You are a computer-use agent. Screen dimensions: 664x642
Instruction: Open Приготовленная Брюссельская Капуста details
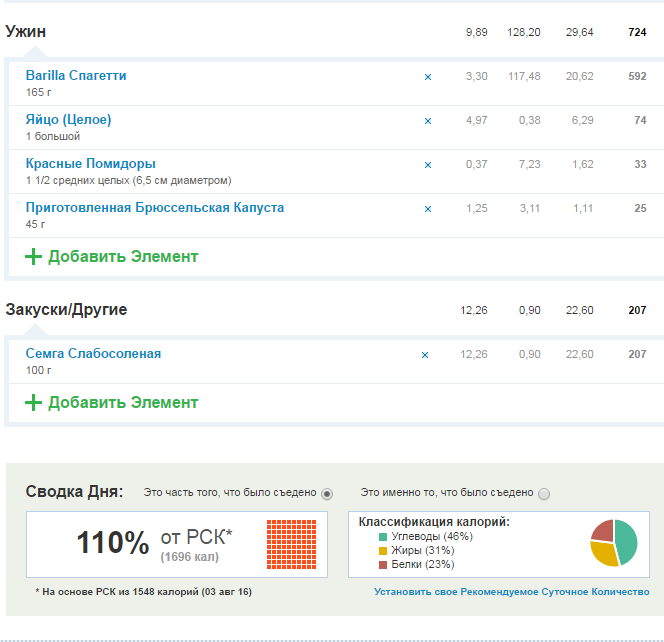click(x=155, y=208)
